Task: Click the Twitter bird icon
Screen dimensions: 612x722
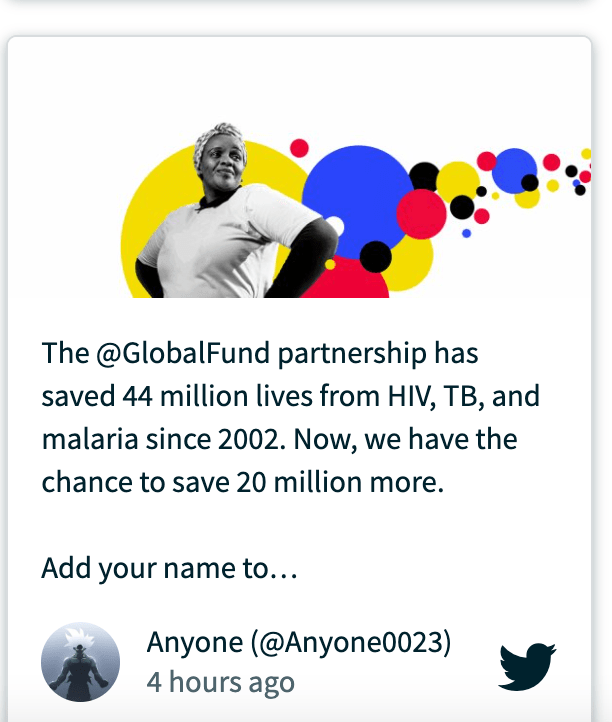Action: (527, 666)
